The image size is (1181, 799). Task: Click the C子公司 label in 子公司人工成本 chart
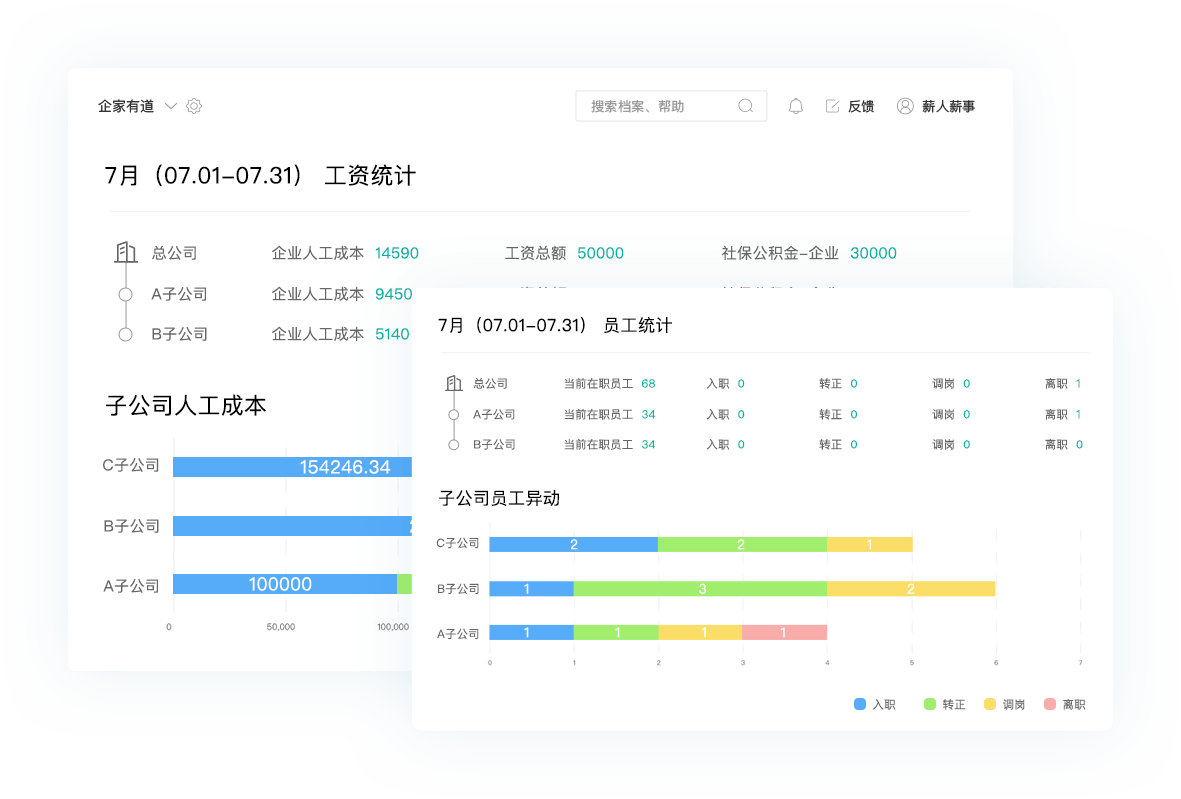click(131, 465)
